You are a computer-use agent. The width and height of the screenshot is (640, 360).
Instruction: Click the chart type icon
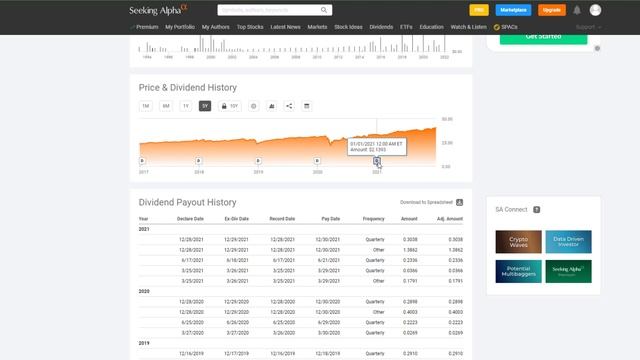(x=271, y=106)
